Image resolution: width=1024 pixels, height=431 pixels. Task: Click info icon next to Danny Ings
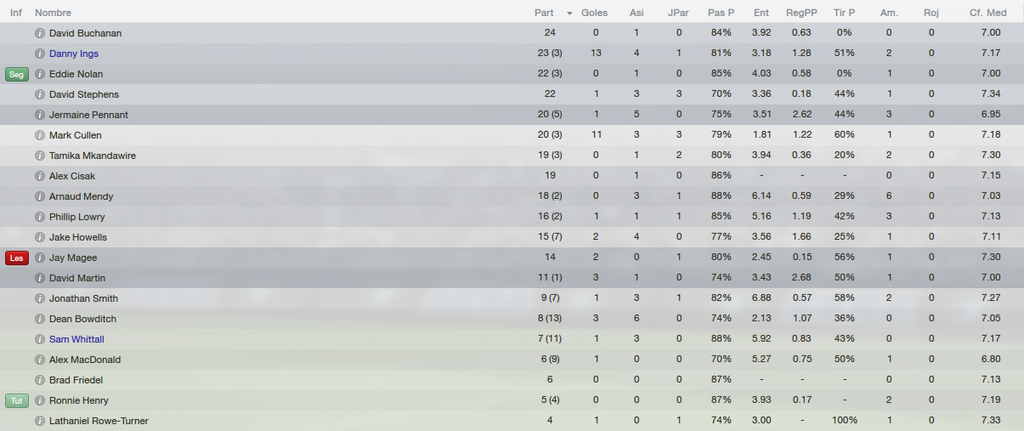point(40,54)
